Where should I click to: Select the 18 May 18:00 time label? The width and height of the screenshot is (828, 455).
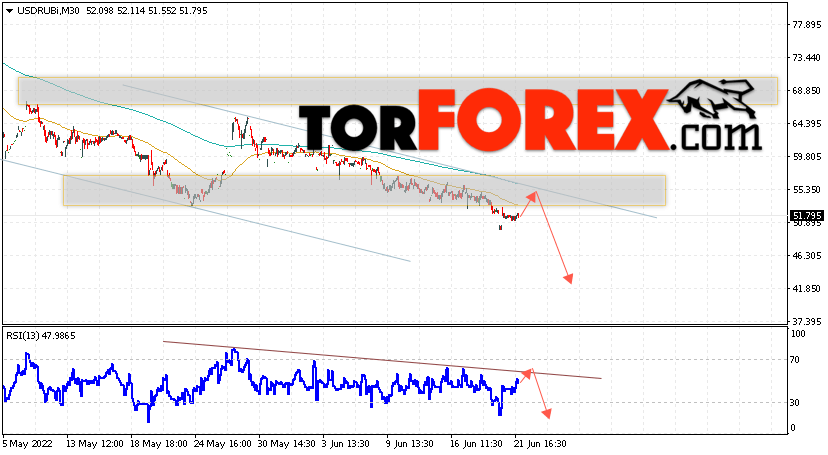(159, 444)
